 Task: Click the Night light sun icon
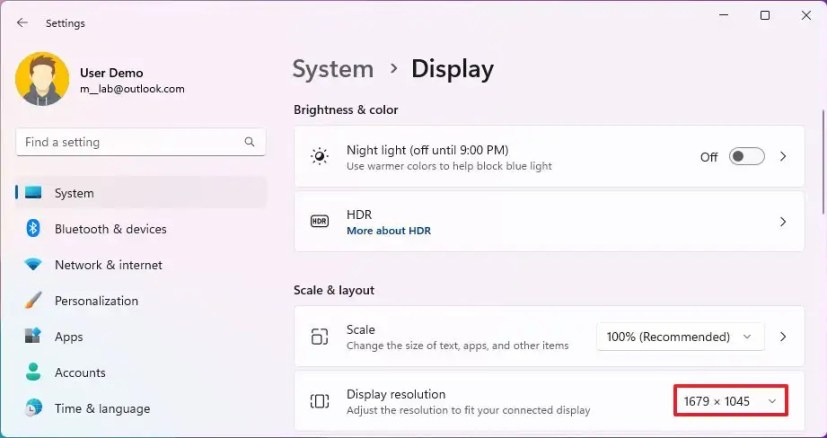[320, 157]
